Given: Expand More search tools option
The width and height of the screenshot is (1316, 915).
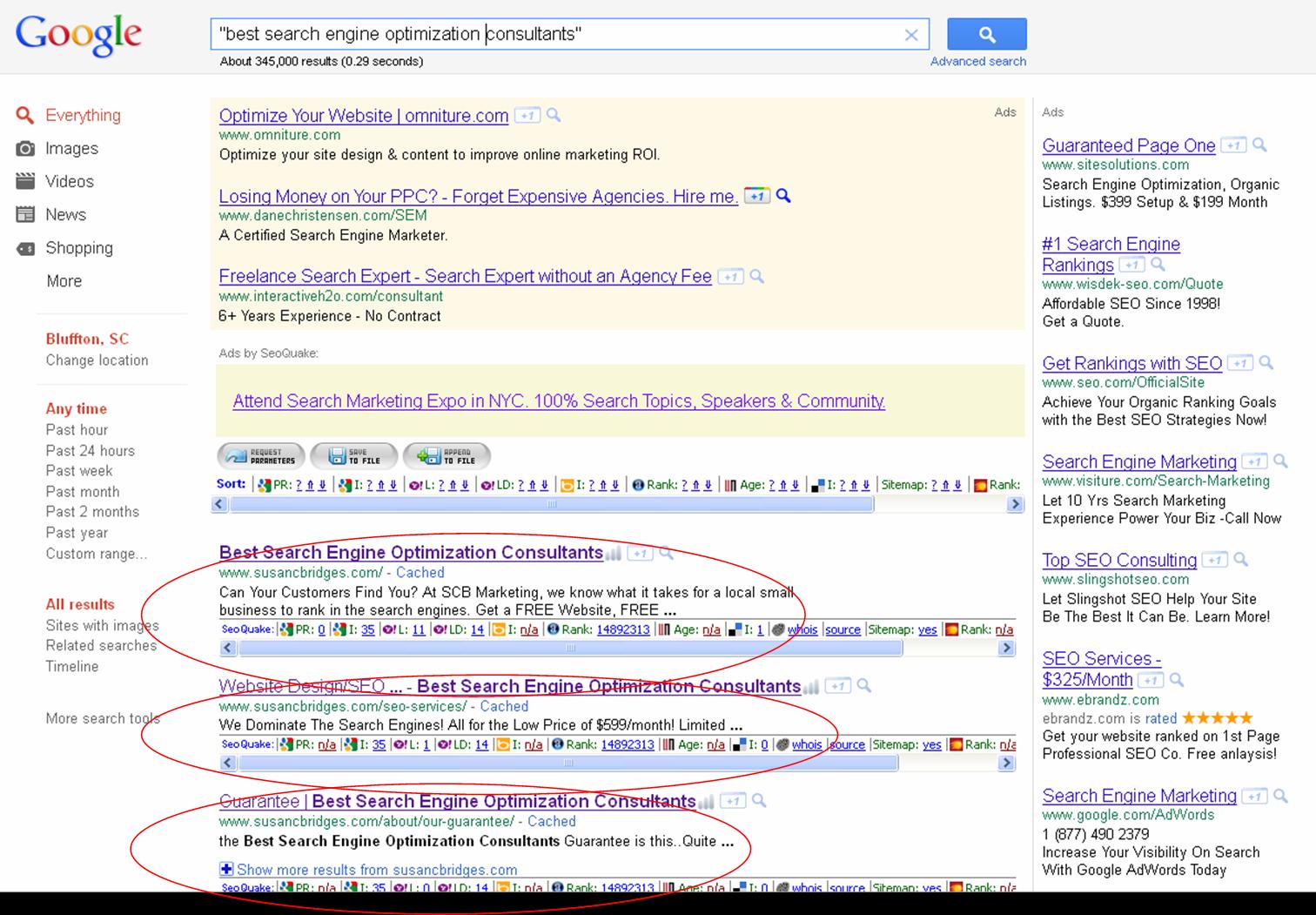Looking at the screenshot, I should [103, 718].
